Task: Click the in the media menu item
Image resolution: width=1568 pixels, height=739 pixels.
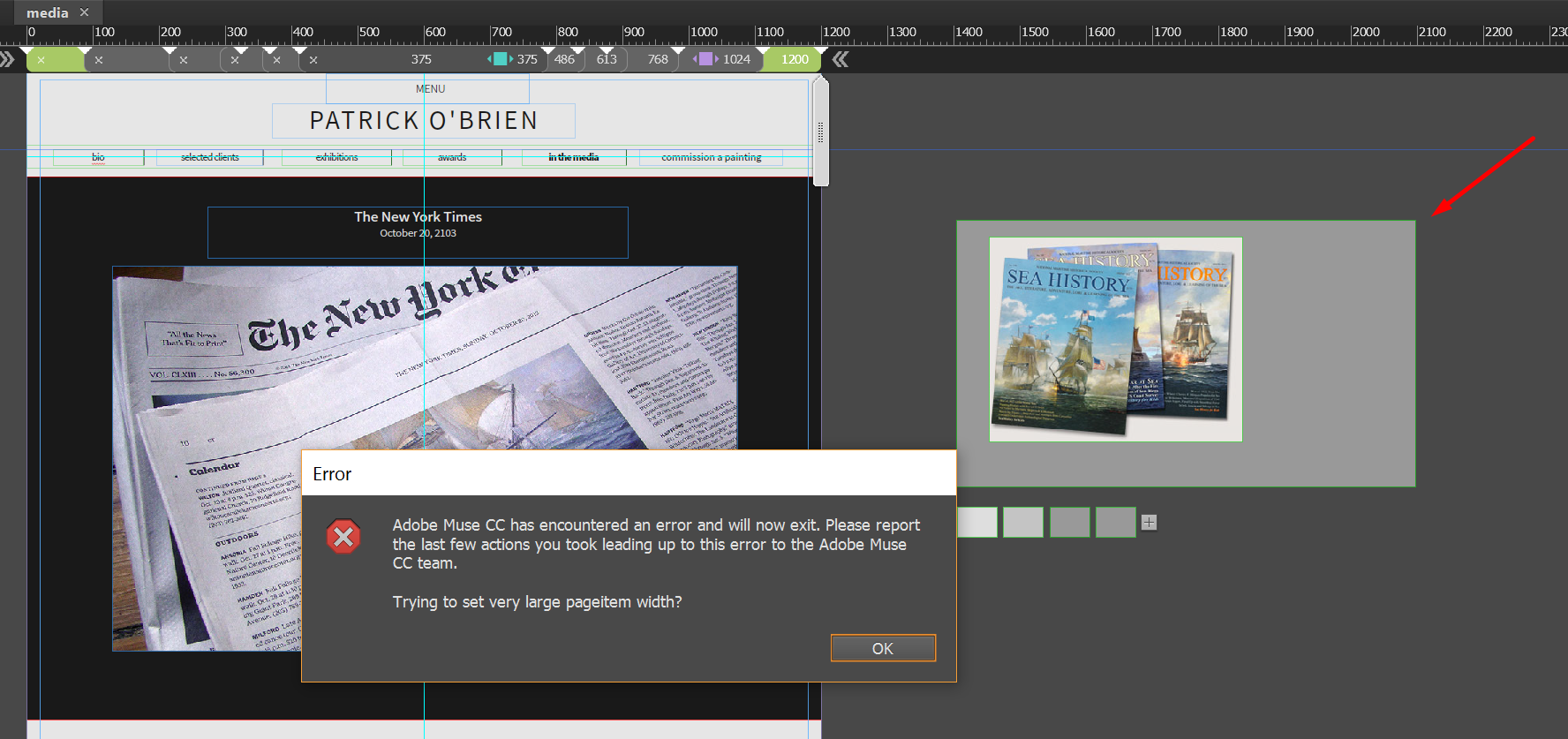Action: click(x=574, y=157)
